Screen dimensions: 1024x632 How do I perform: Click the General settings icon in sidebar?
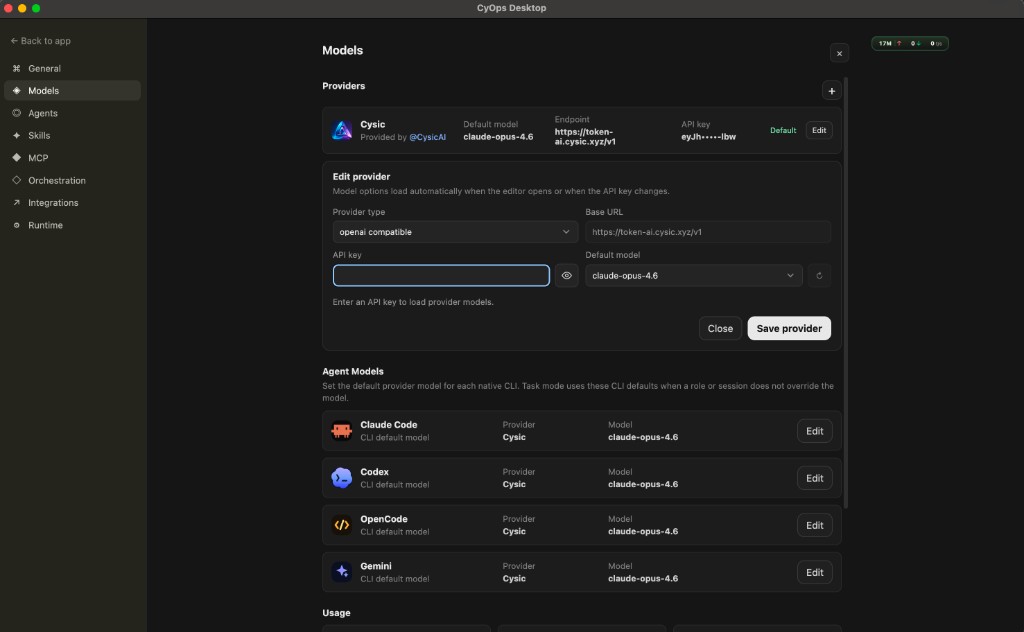(x=16, y=69)
